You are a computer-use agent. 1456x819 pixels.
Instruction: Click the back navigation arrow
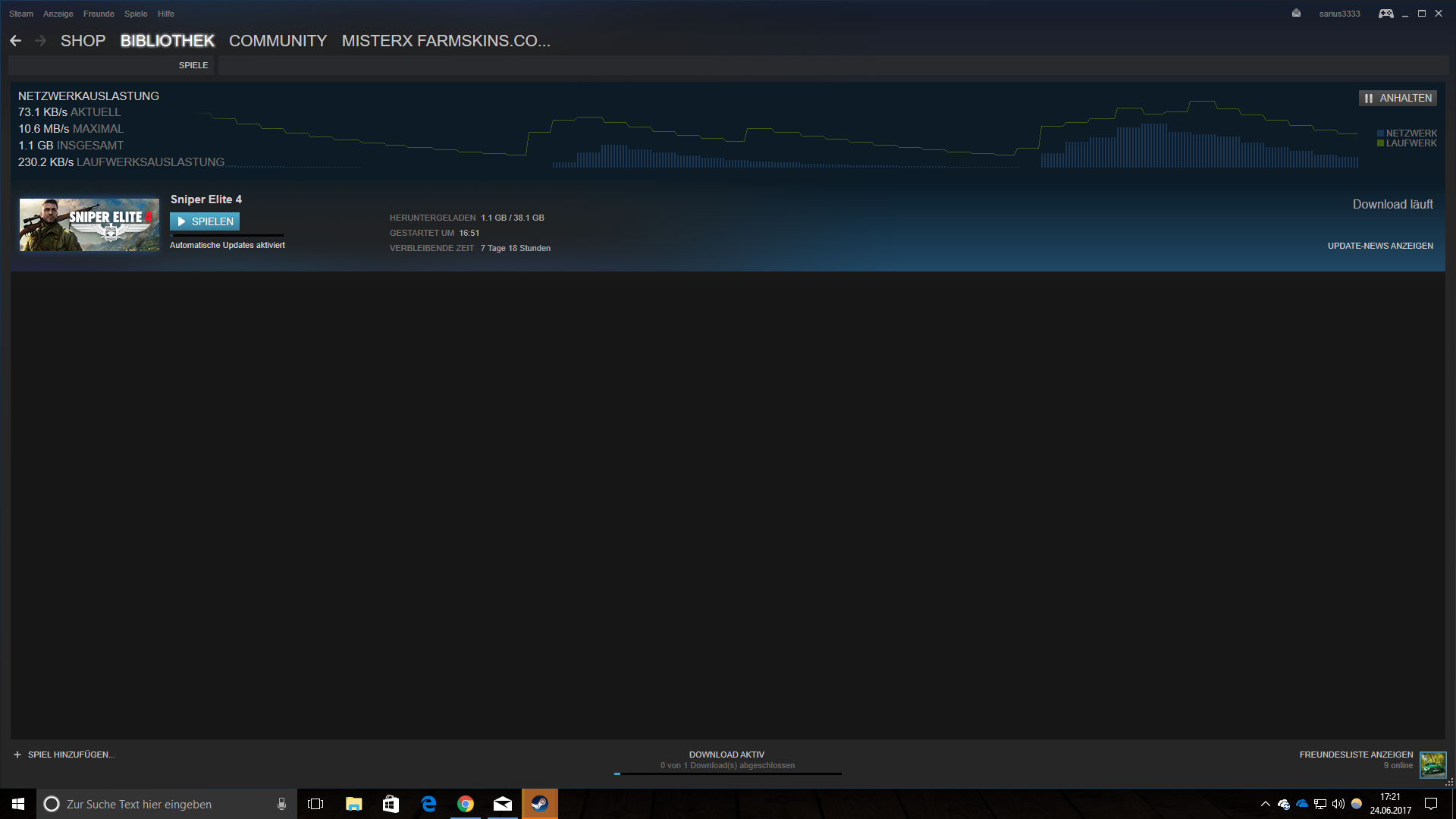pos(15,41)
